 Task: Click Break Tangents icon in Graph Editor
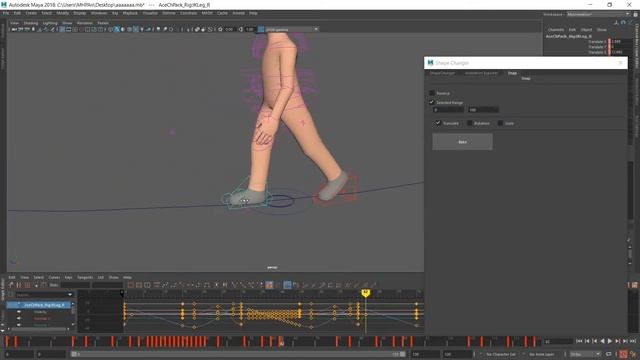click(x=234, y=285)
